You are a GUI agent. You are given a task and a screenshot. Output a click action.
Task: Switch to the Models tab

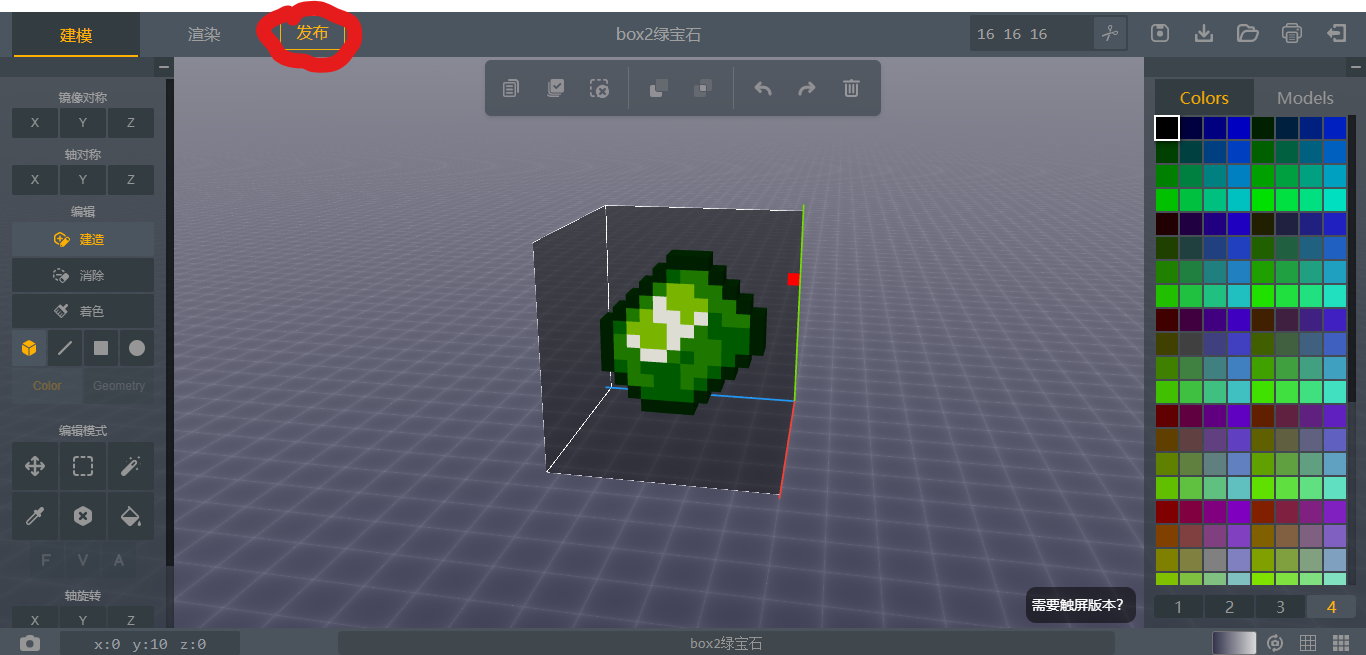click(x=1305, y=98)
